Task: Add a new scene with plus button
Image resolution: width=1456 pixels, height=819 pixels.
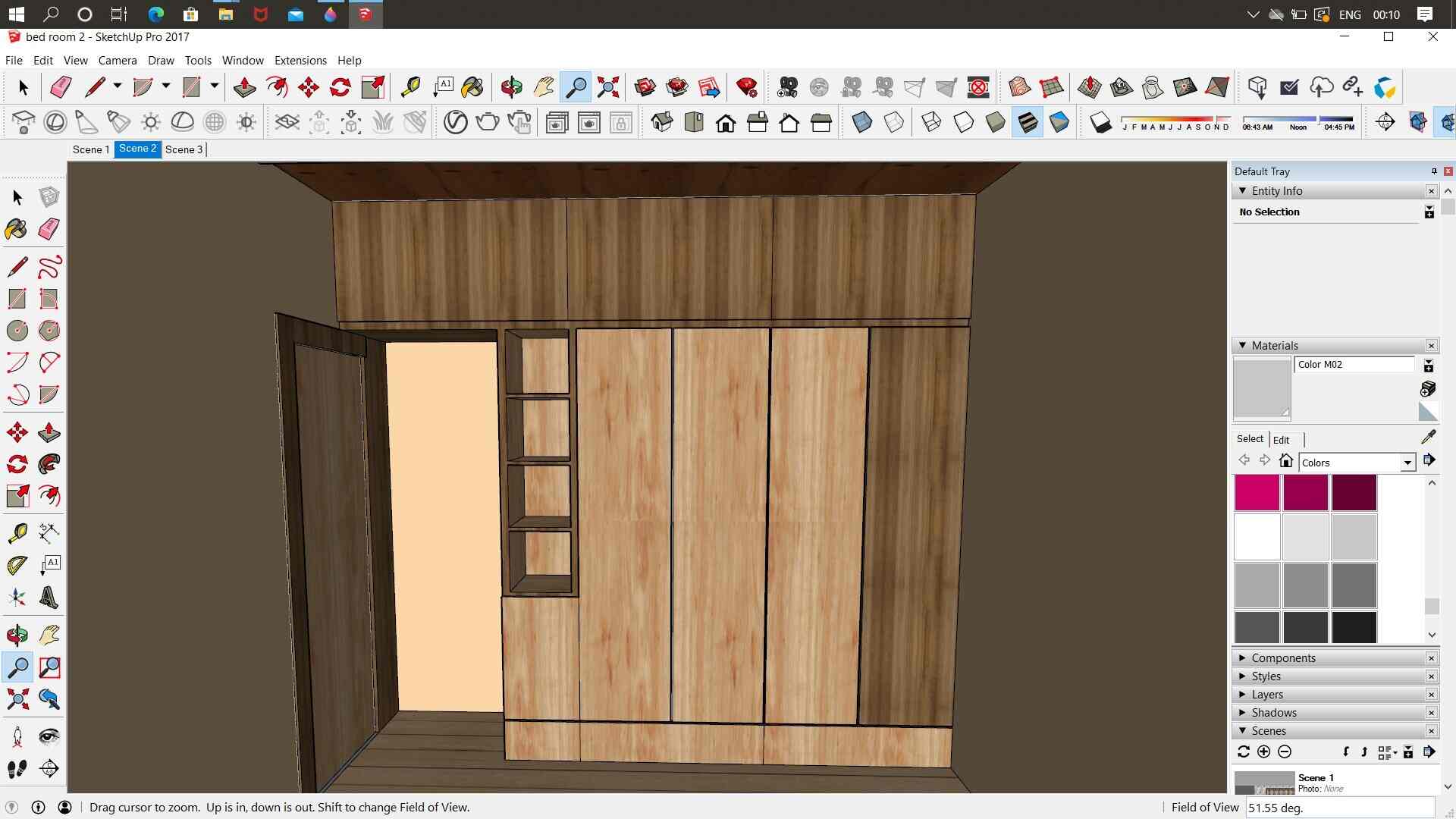Action: (x=1263, y=752)
